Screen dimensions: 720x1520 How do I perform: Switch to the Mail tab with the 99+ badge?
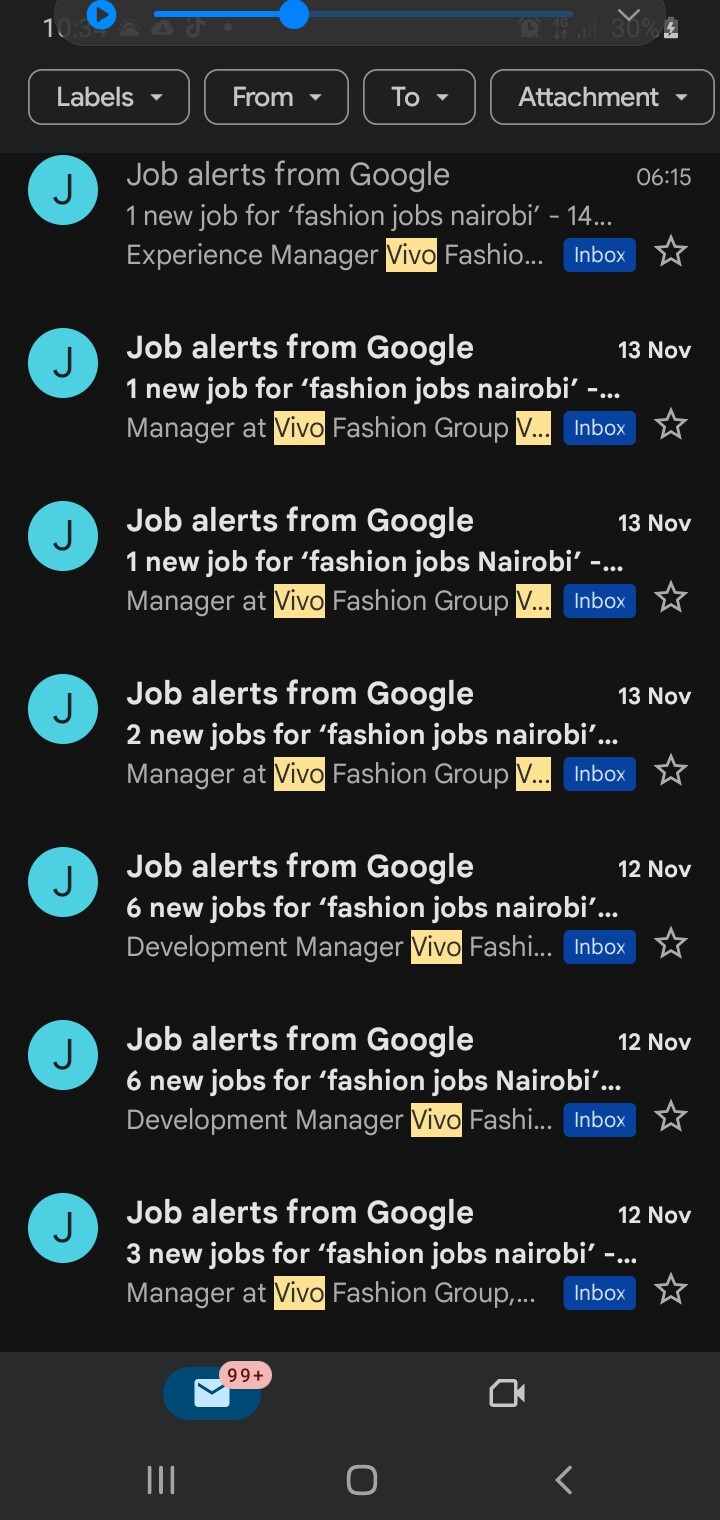212,1393
